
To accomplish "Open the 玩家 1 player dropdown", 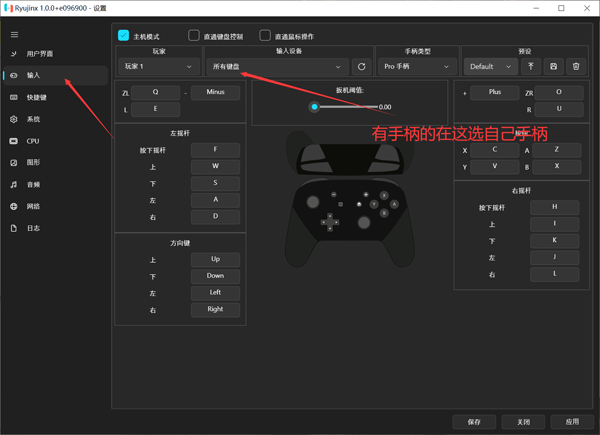I will click(159, 67).
